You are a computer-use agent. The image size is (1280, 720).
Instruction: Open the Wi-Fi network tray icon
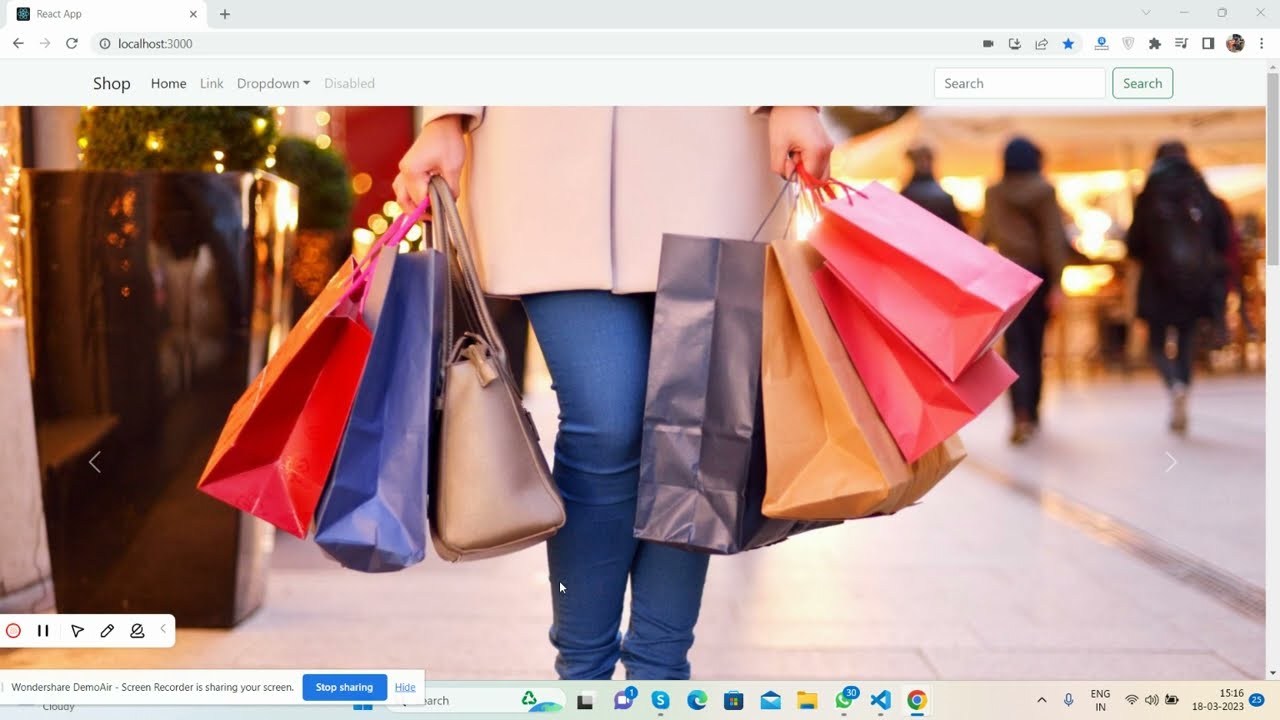(x=1132, y=700)
